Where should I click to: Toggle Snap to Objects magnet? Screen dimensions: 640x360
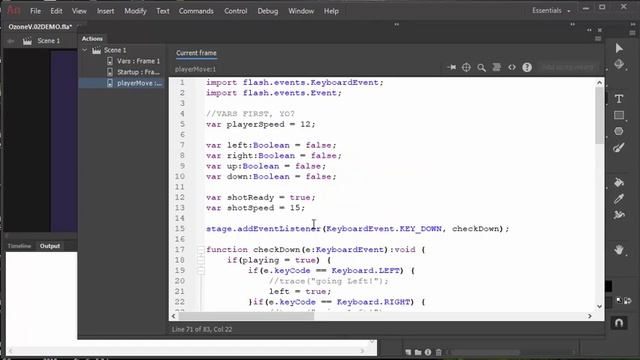(619, 323)
